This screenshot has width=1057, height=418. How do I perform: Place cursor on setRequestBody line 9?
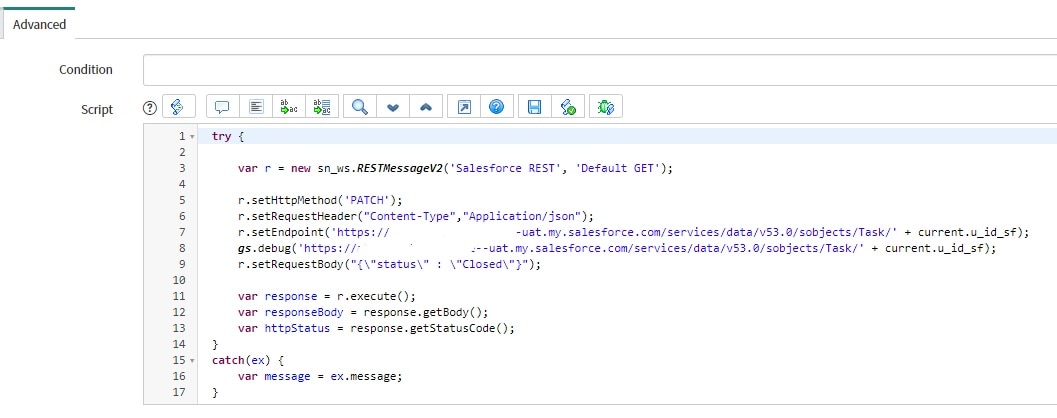click(390, 264)
